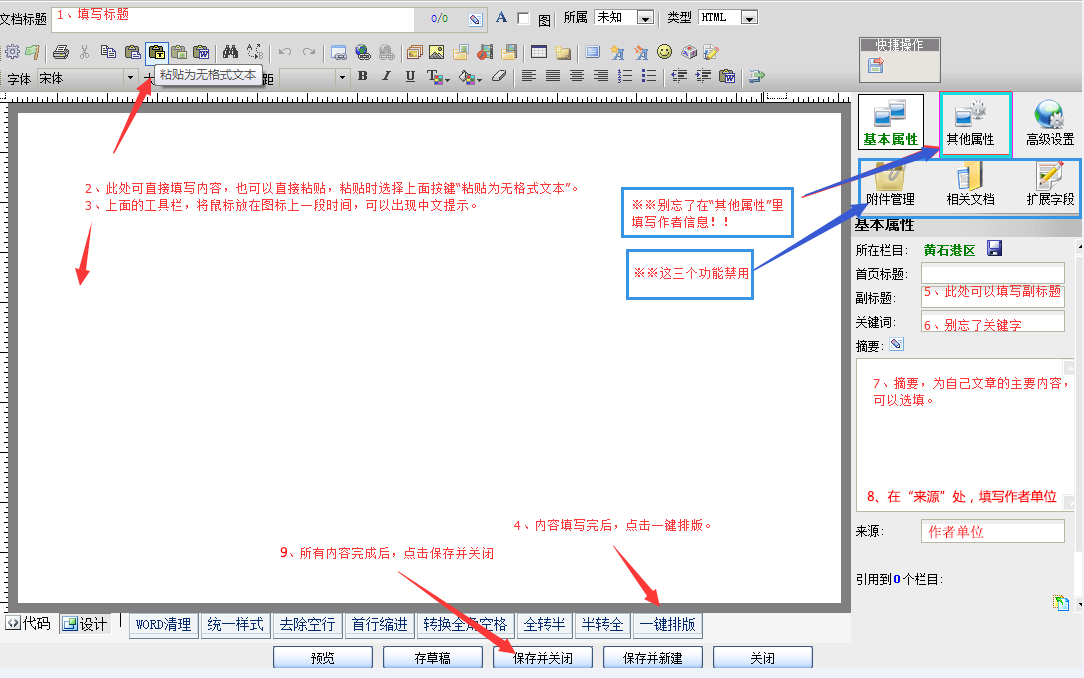Switch to the 设计 design view
The width and height of the screenshot is (1084, 678).
point(84,624)
